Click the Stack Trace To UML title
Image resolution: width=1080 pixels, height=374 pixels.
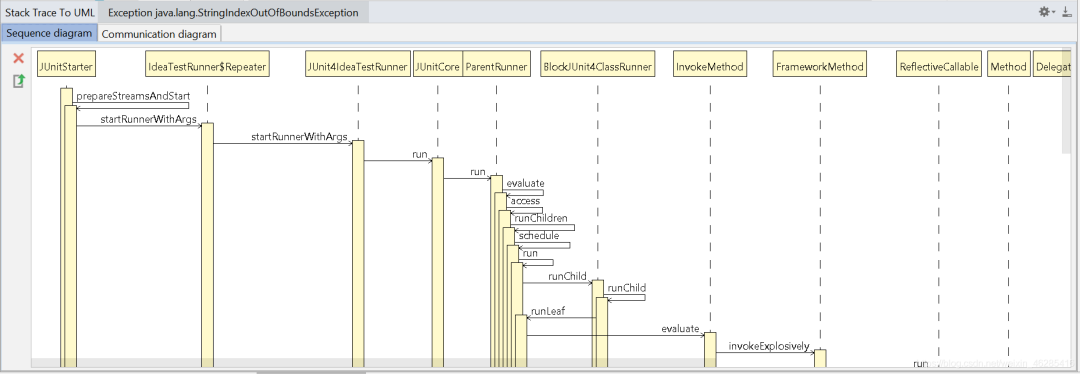pyautogui.click(x=50, y=12)
